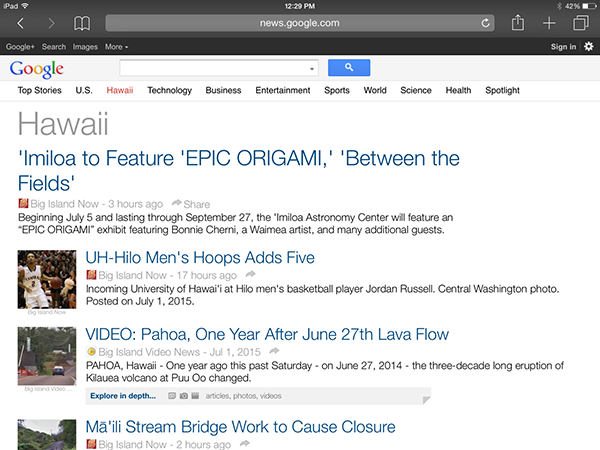The image size is (600, 450).
Task: Click Share next to 'Imiloa article
Action: pos(191,204)
